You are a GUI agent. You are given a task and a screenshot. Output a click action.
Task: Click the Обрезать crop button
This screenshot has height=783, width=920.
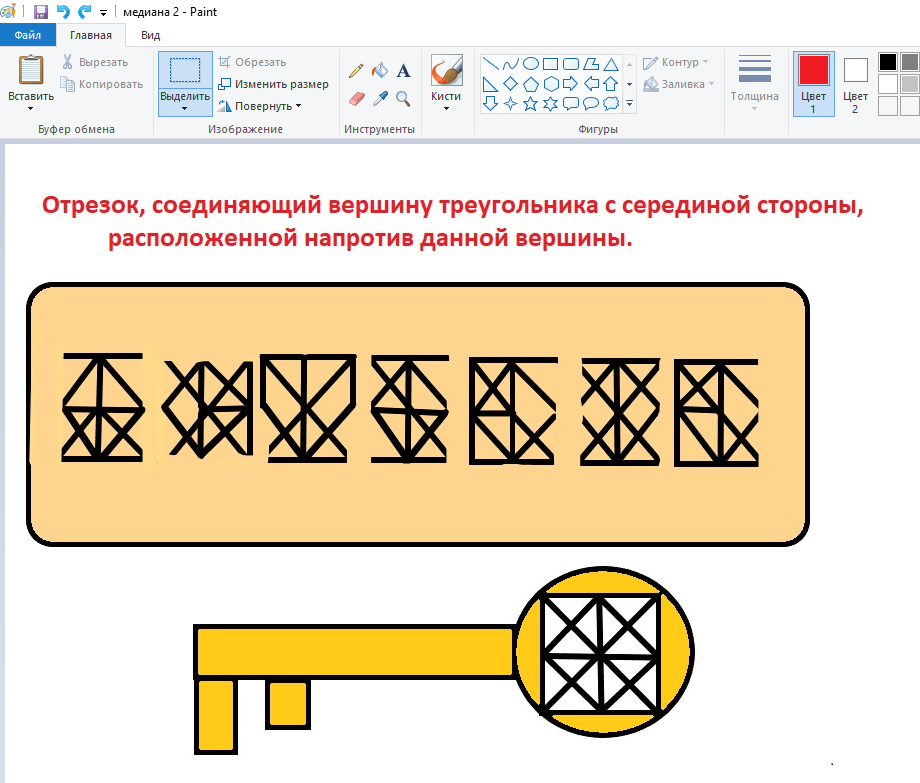coord(252,62)
